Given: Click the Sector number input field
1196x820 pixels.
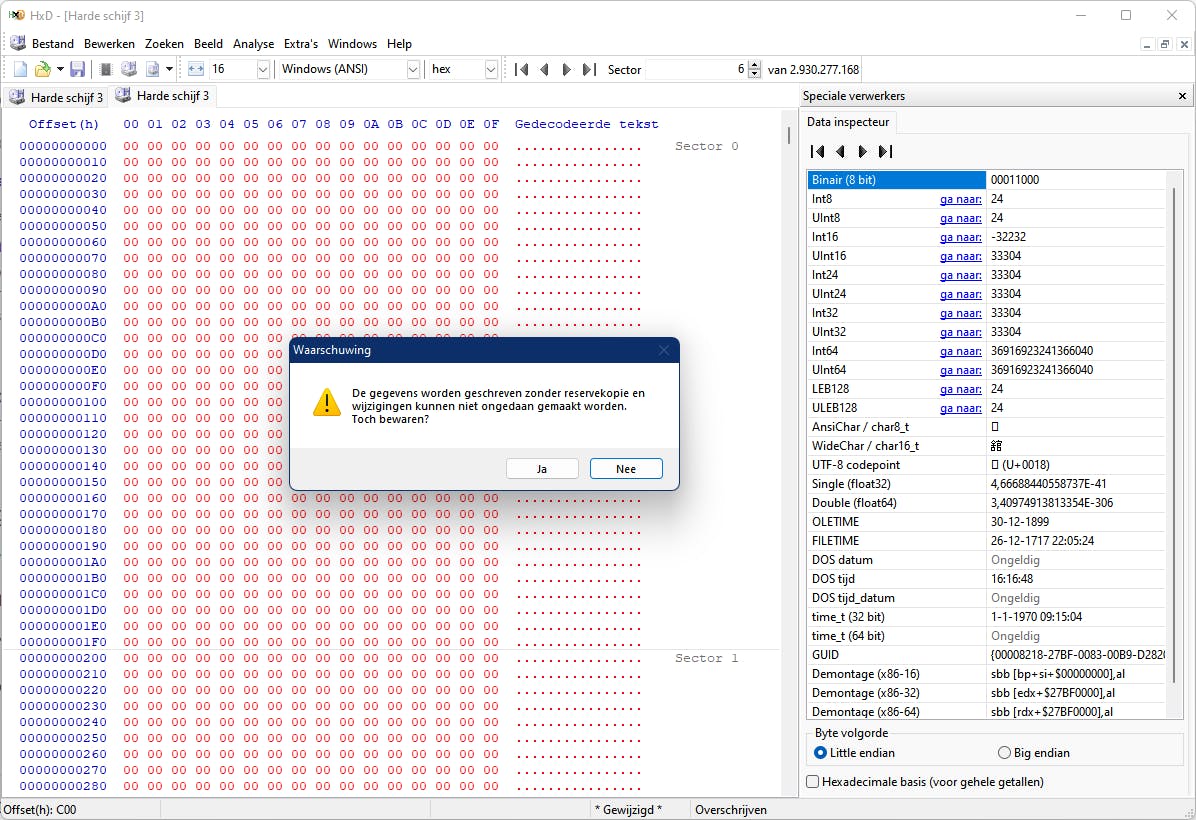Looking at the screenshot, I should tap(696, 69).
